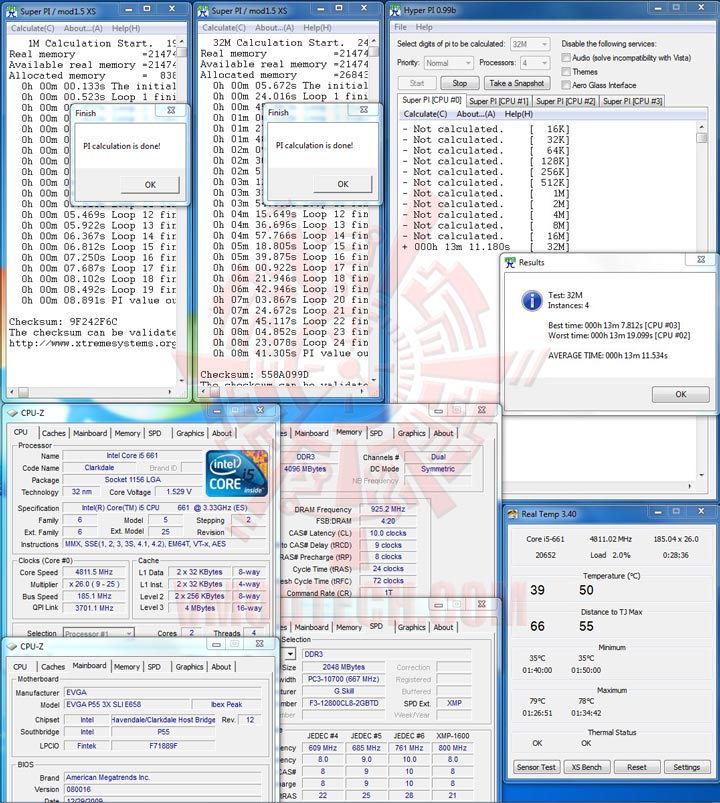Screen dimensions: 720x803
Task: Expand the Processors count dropdown
Action: point(535,63)
